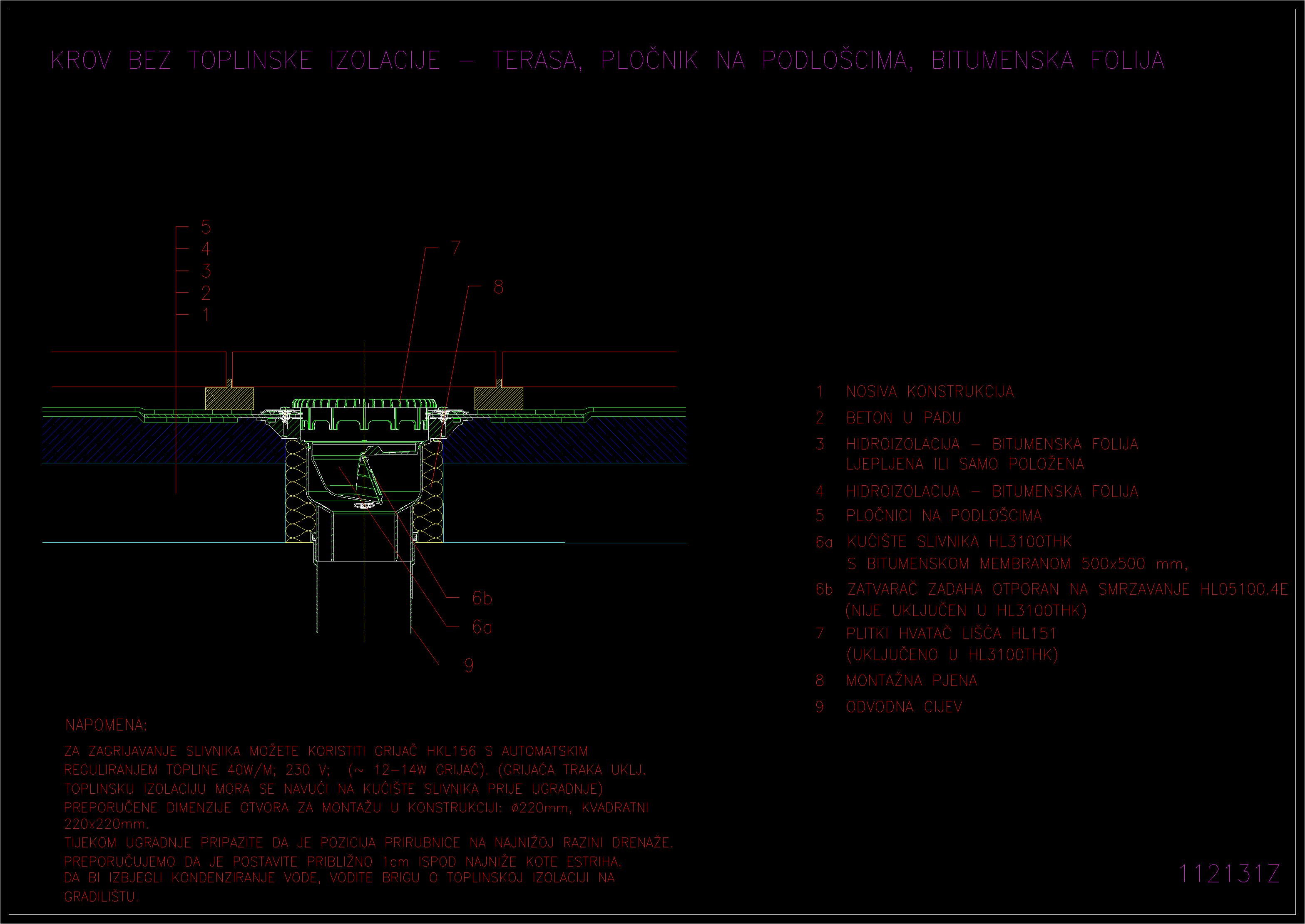This screenshot has height=924, width=1305.
Task: Click legend text 'MONTAŽNA PJENA'
Action: pyautogui.click(x=911, y=681)
